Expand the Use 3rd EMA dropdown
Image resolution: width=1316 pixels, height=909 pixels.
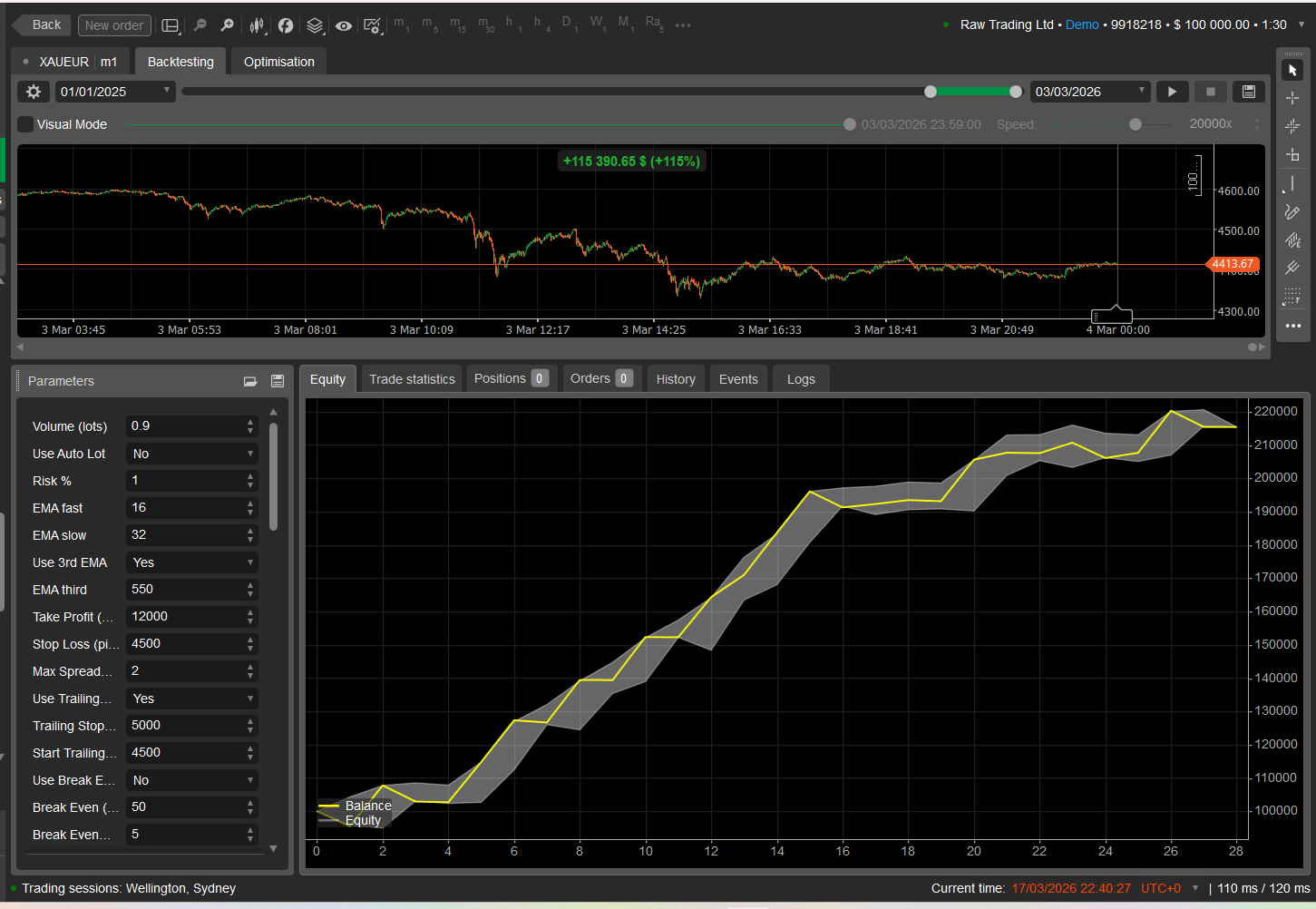pyautogui.click(x=191, y=562)
